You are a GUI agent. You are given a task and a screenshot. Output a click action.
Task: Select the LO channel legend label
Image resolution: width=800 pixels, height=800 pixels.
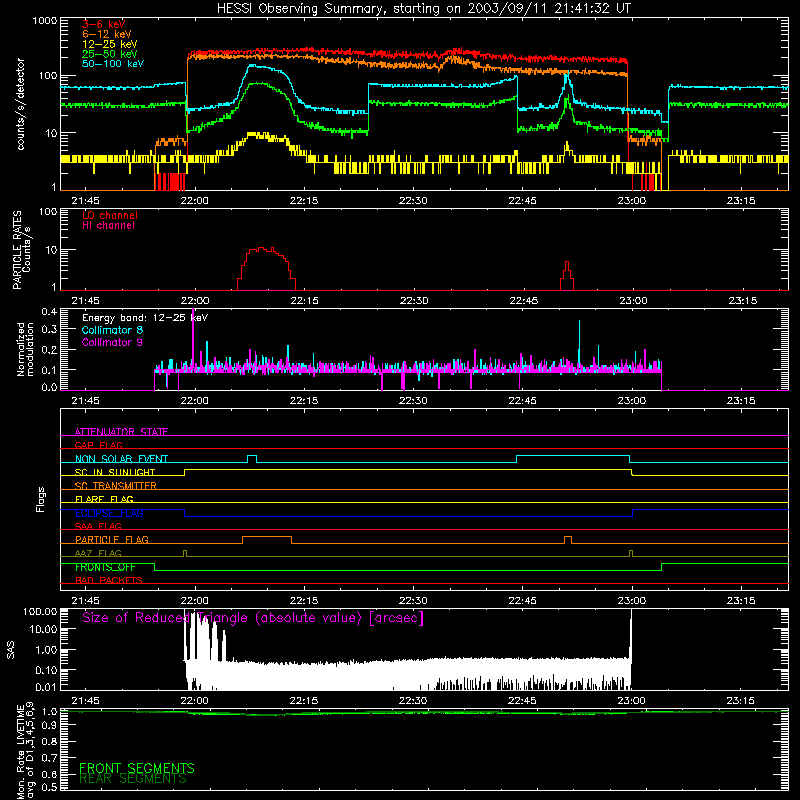[110, 215]
